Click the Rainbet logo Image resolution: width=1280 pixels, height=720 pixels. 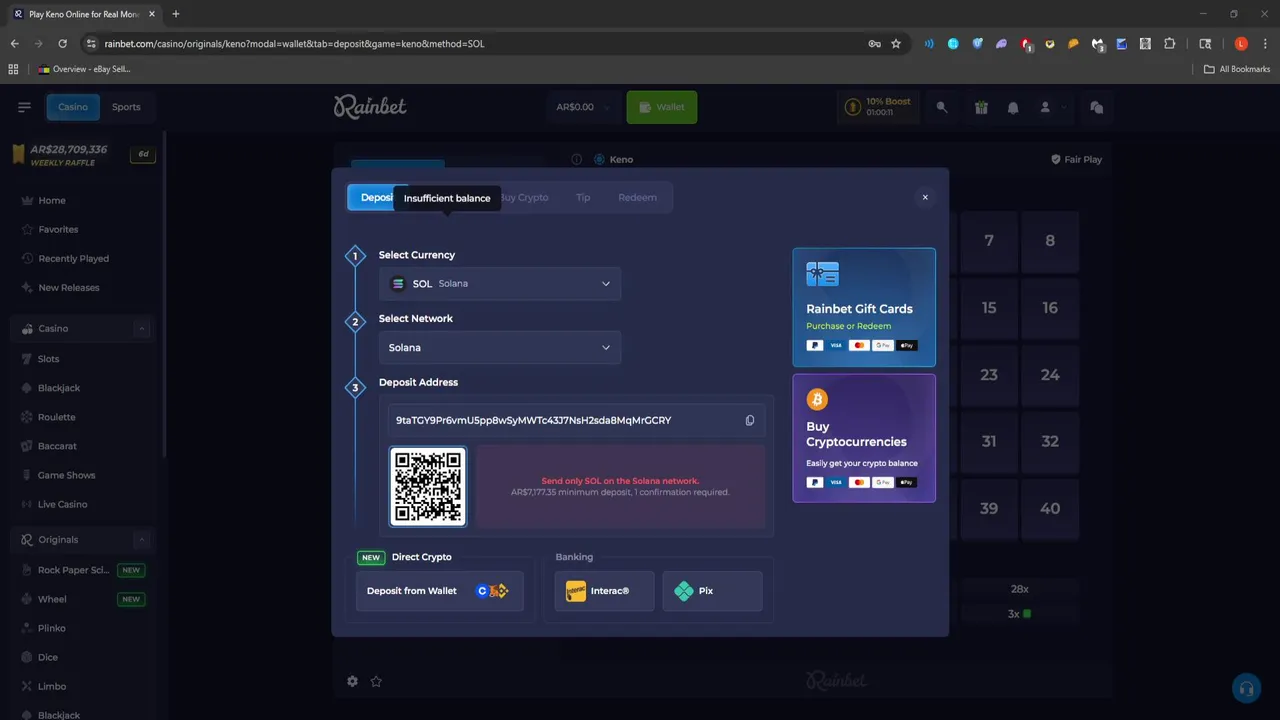coord(370,106)
